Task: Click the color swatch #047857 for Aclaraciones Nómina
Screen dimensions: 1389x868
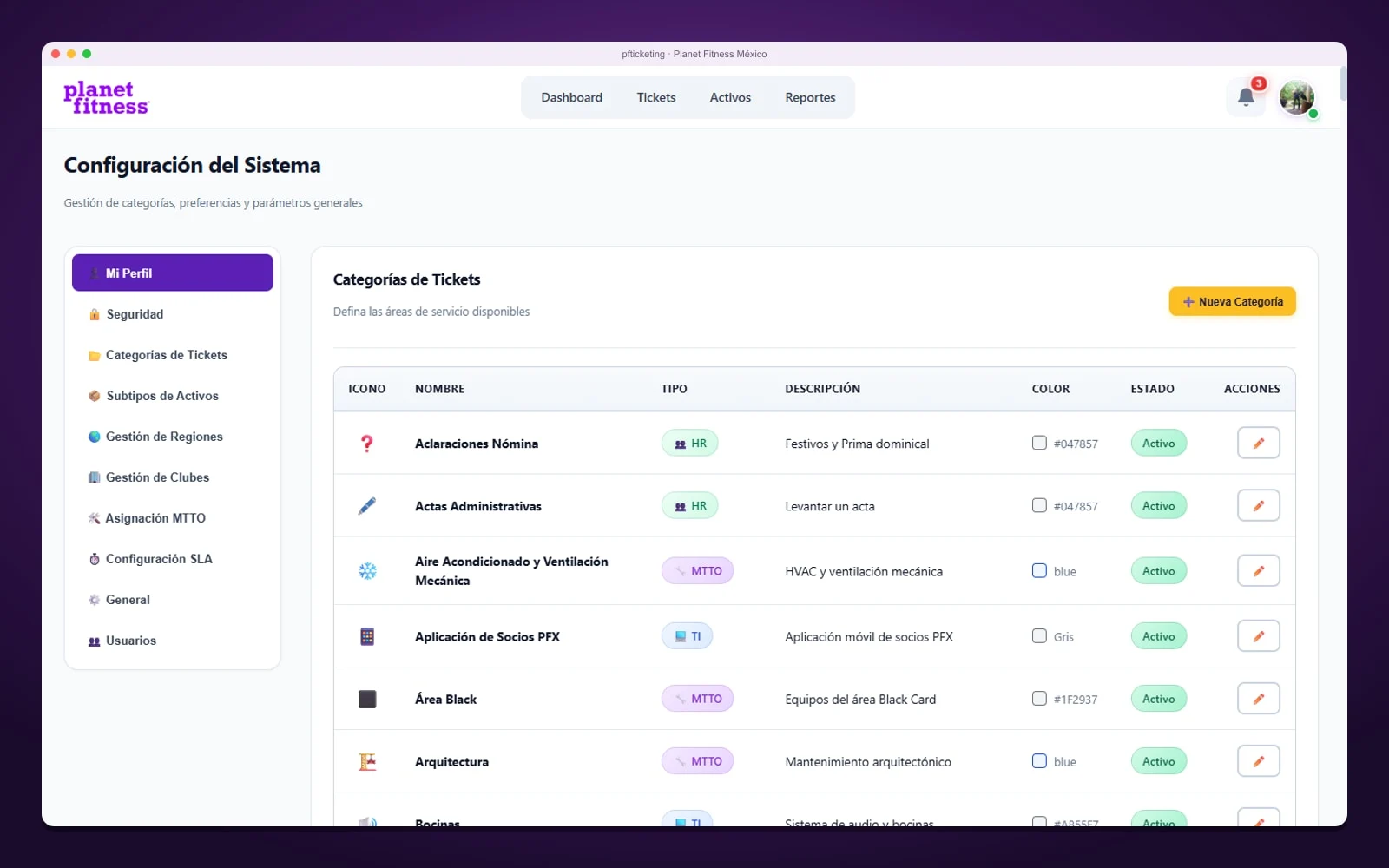Action: pos(1039,443)
